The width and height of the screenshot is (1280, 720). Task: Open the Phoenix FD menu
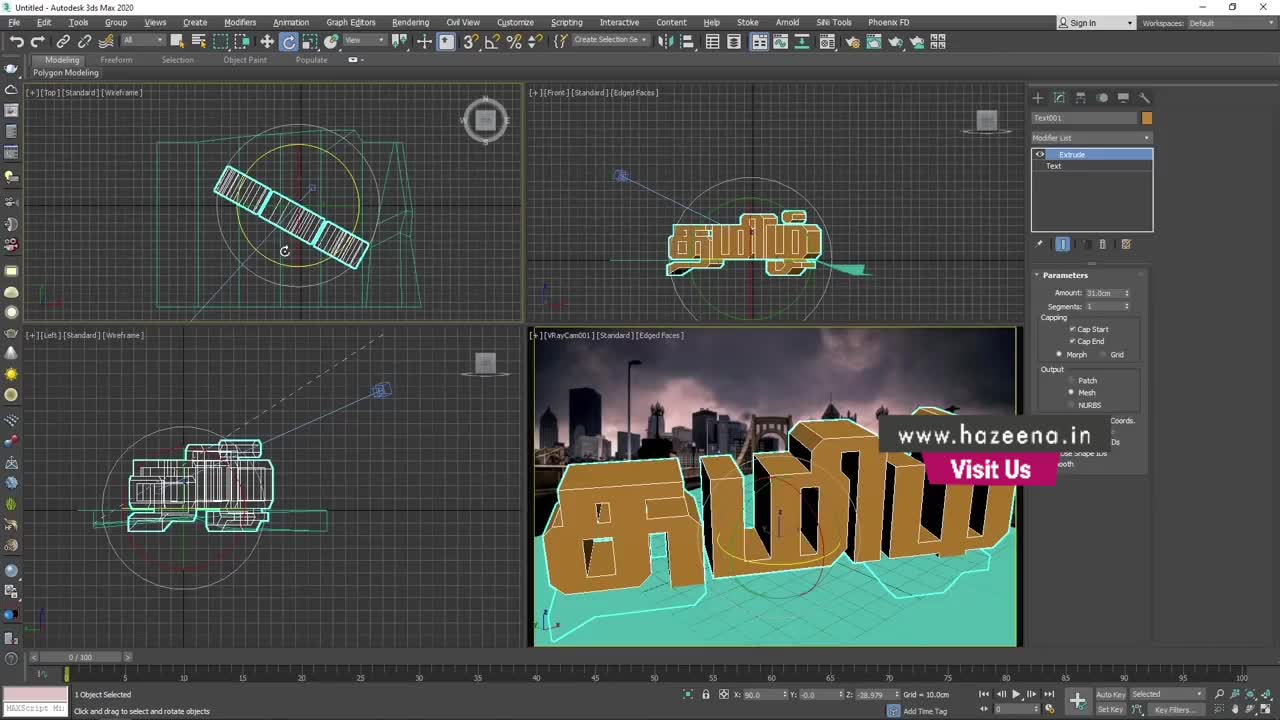pyautogui.click(x=889, y=22)
